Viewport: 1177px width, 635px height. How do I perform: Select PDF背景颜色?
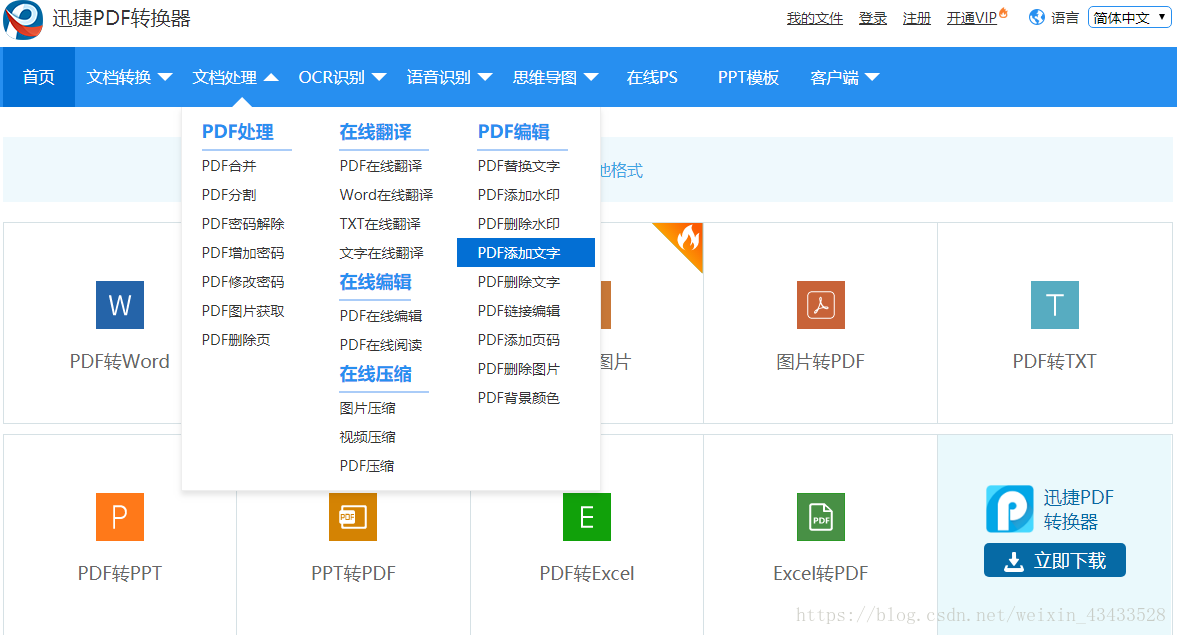tap(519, 398)
